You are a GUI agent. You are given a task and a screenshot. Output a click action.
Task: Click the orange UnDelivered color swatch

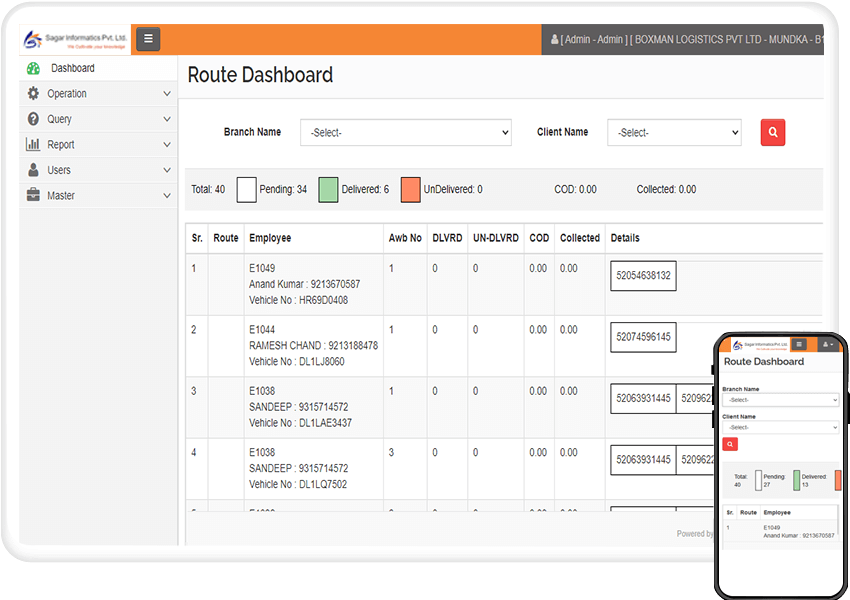click(x=410, y=190)
